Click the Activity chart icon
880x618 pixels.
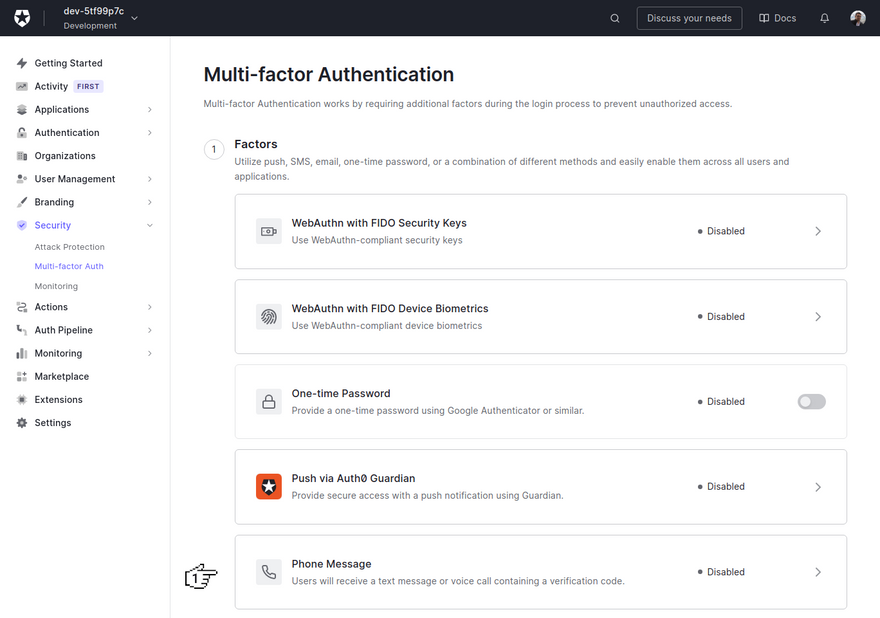(22, 86)
